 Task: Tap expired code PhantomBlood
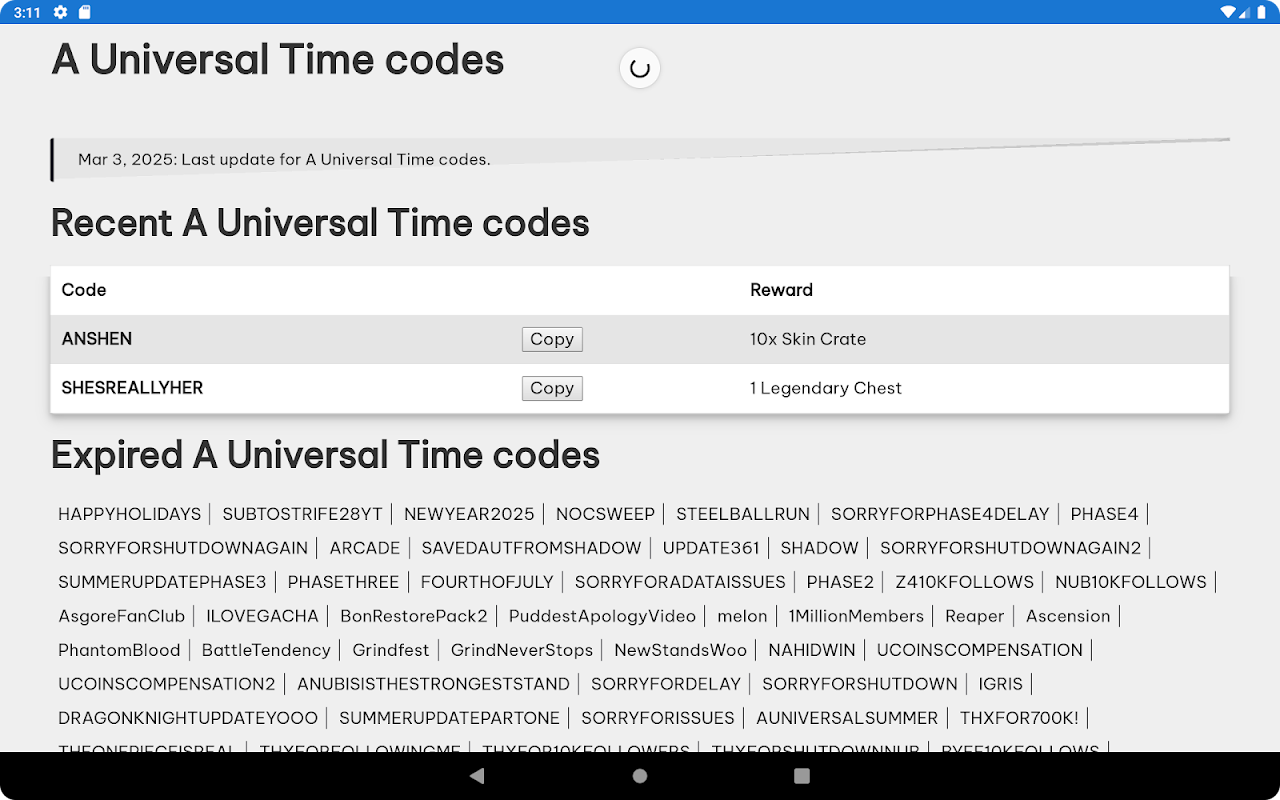pyautogui.click(x=119, y=650)
